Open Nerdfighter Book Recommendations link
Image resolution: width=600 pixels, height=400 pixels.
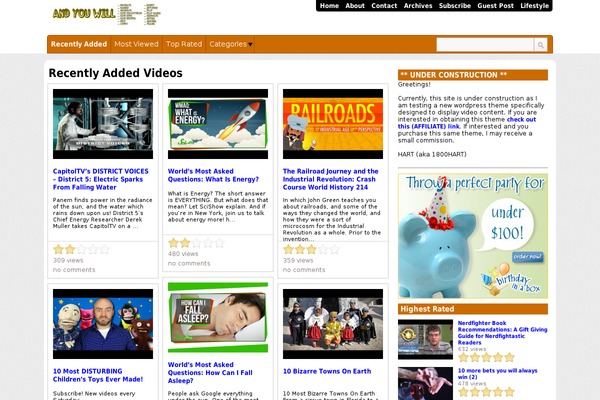[502, 333]
